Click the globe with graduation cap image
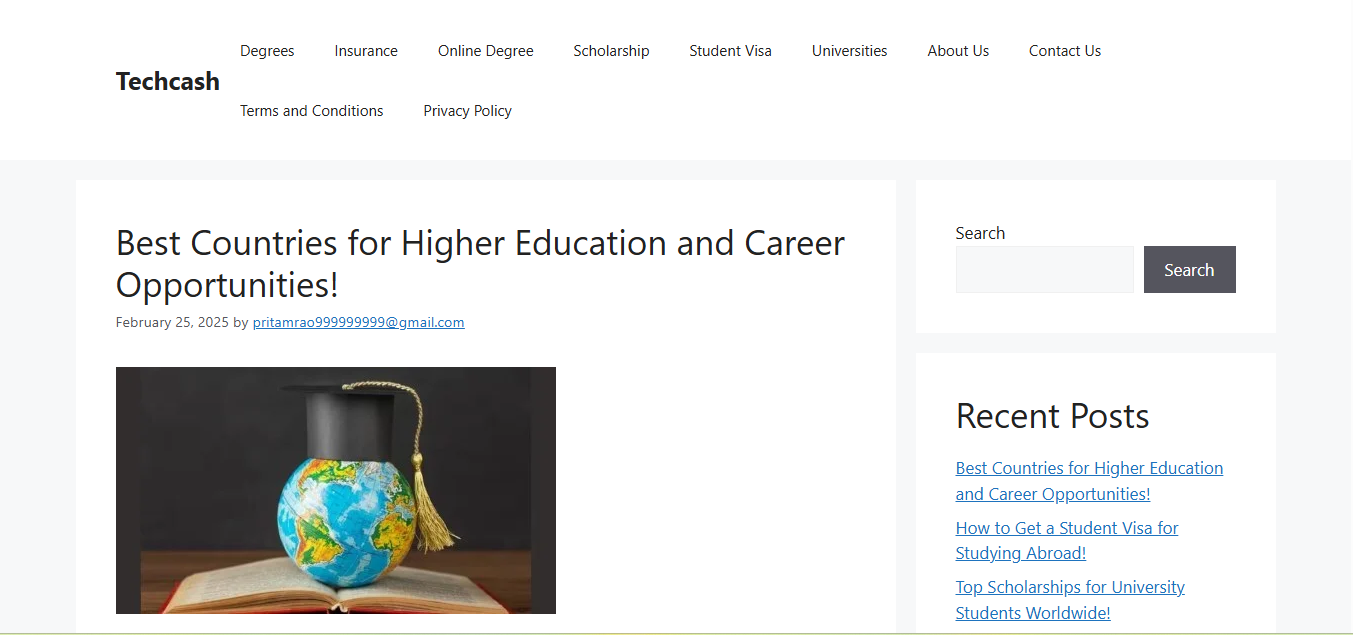The image size is (1353, 635). [x=336, y=490]
